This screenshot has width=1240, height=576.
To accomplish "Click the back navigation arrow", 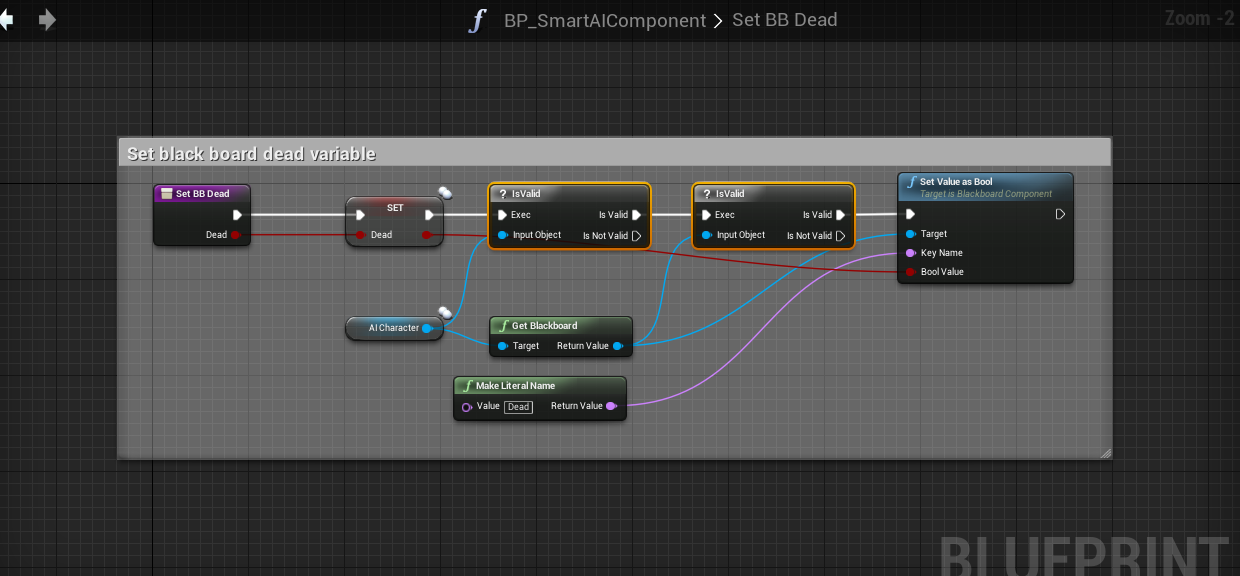I will 6,20.
